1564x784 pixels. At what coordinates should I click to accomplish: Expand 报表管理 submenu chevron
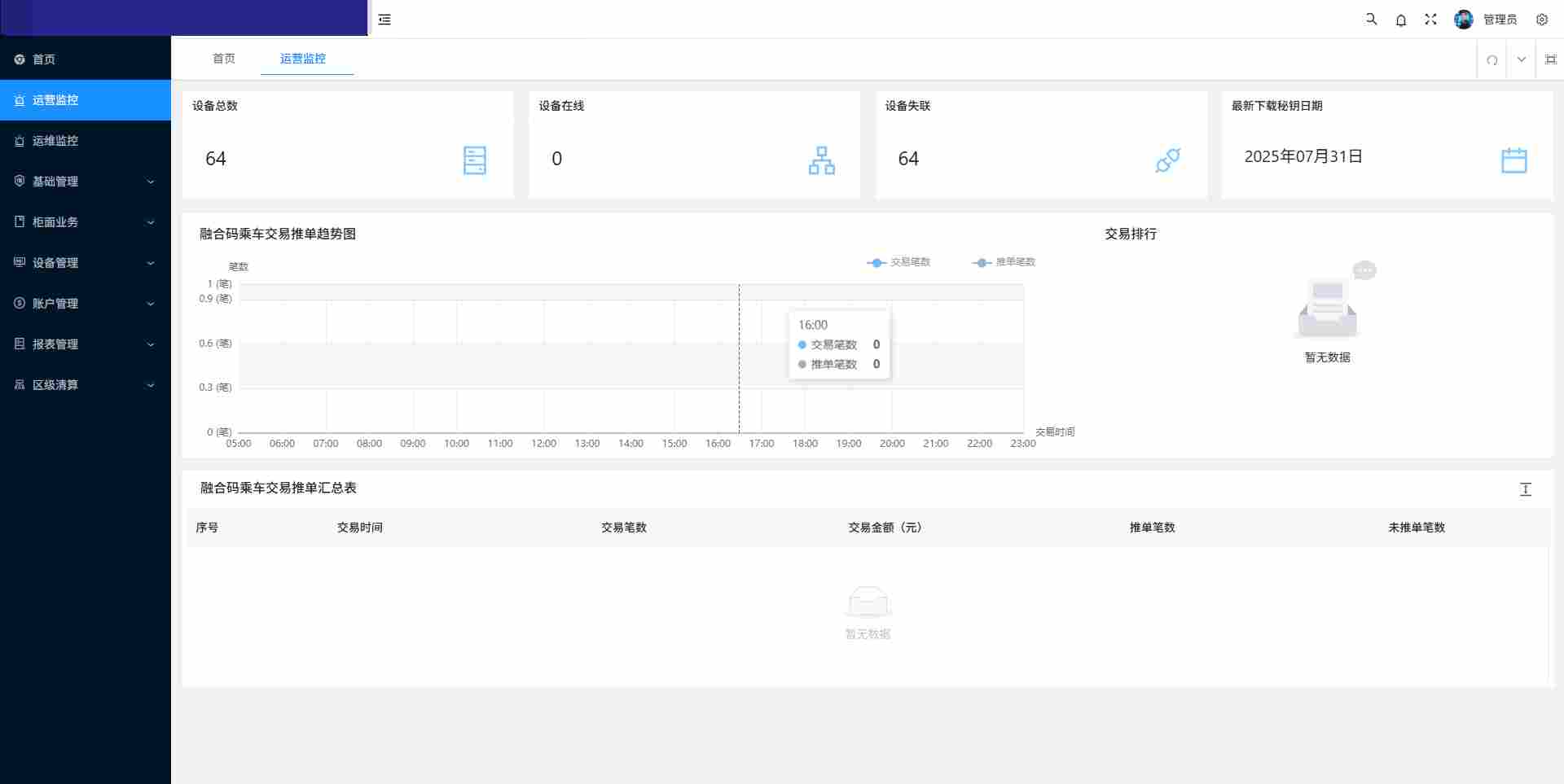click(x=151, y=344)
